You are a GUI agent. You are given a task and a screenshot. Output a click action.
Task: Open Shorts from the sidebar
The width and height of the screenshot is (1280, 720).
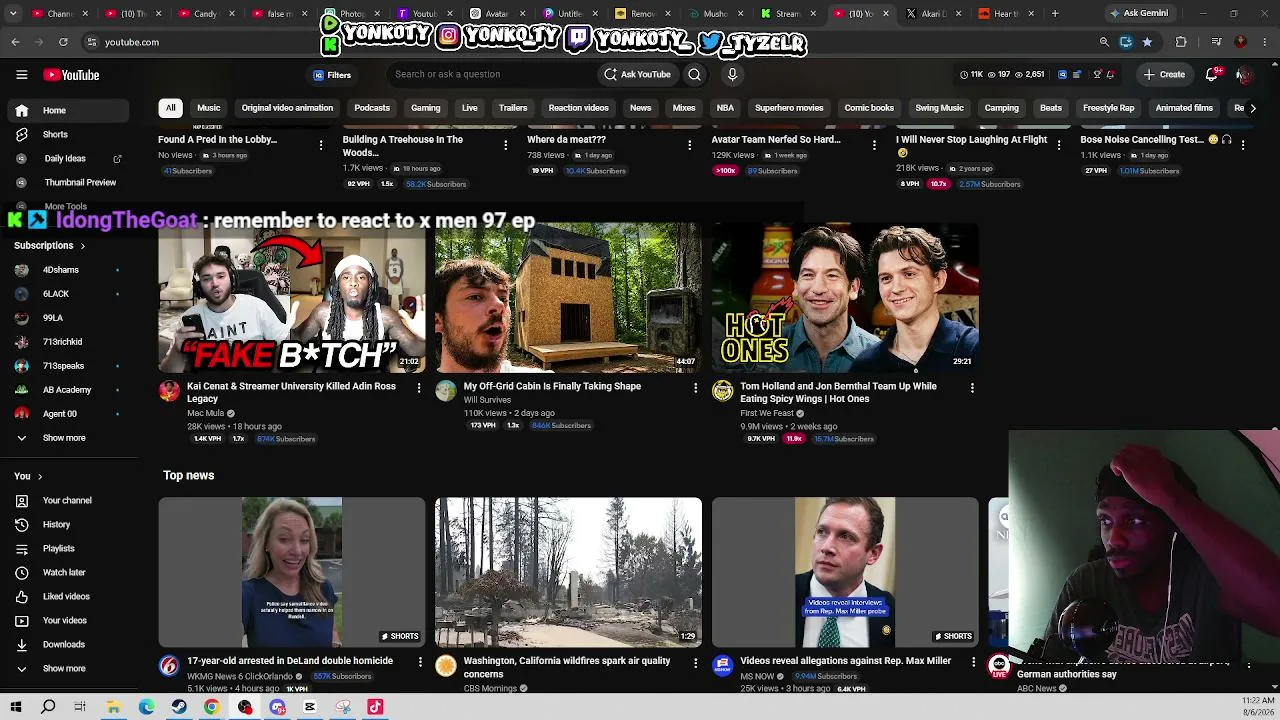pyautogui.click(x=56, y=134)
